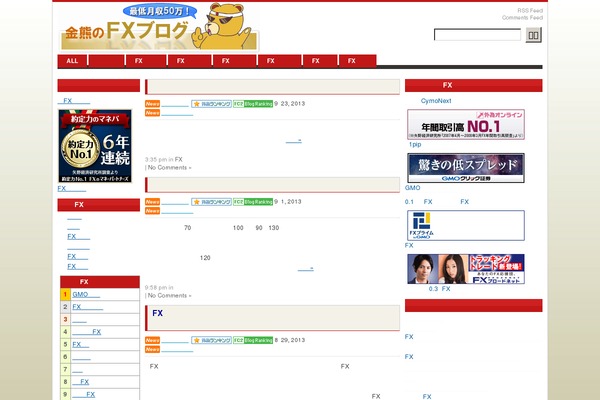Click the orange number 3 rank badge
Image resolution: width=600 pixels, height=400 pixels.
(65, 320)
